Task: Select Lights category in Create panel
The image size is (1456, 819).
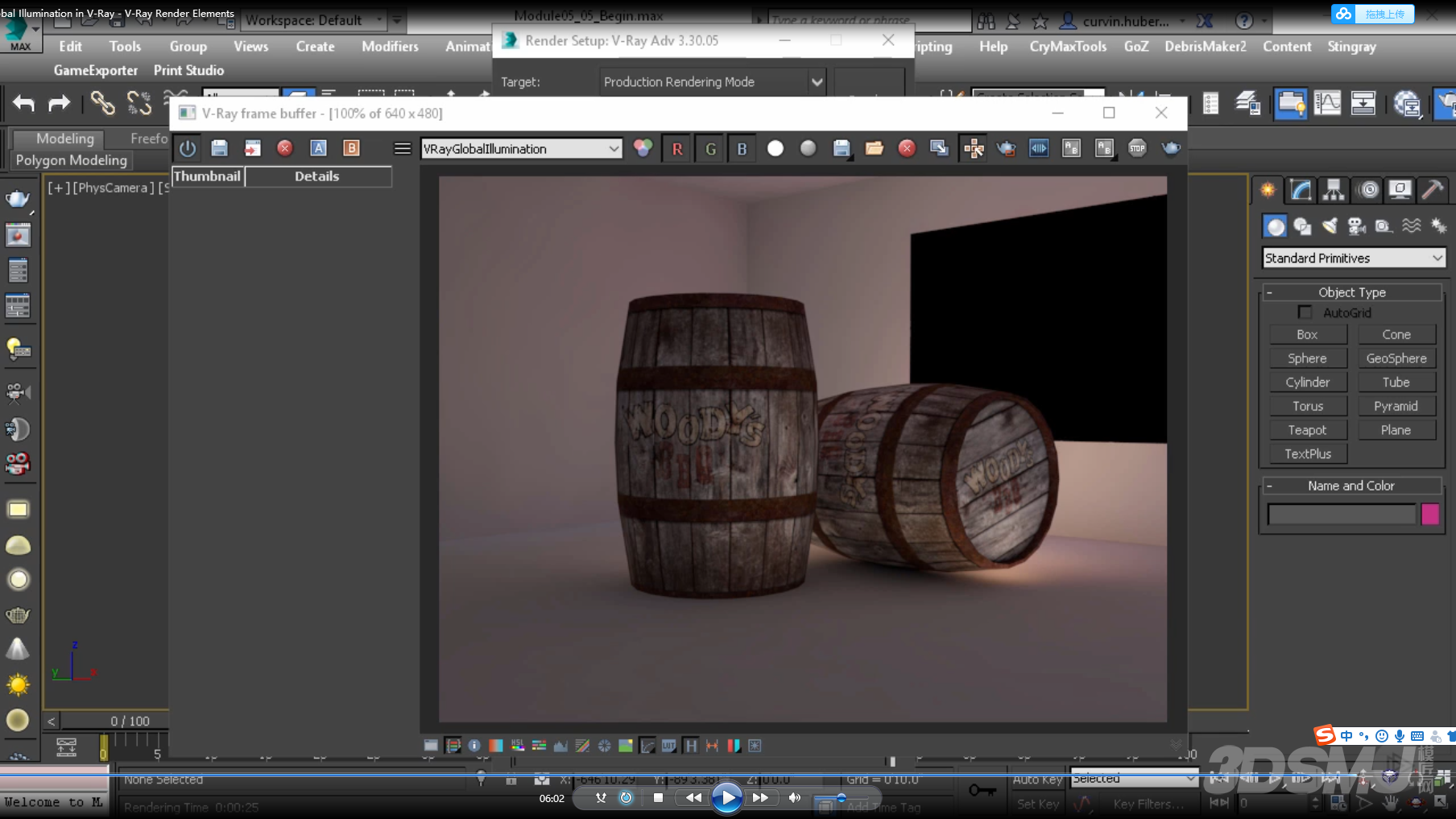Action: tap(1330, 226)
